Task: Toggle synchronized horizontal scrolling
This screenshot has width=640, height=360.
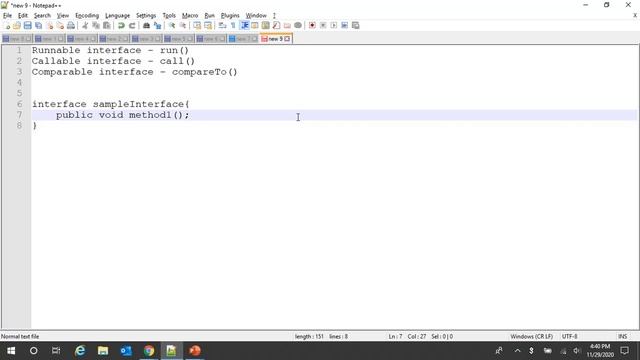Action: click(208, 25)
